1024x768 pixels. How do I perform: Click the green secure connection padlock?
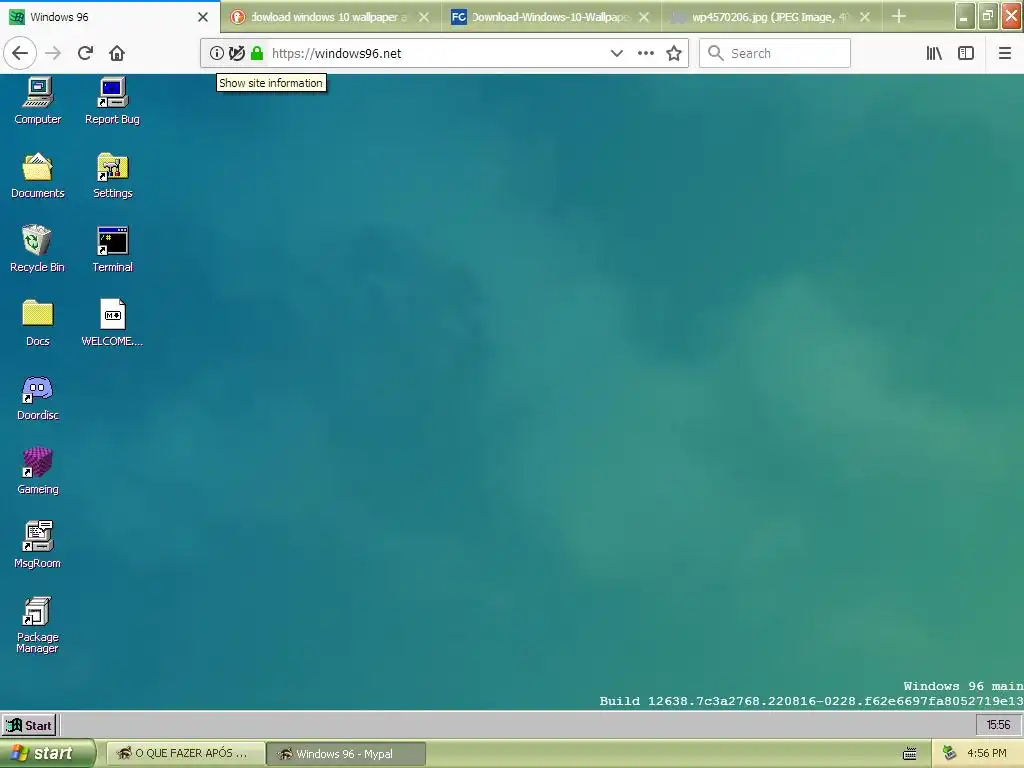tap(257, 53)
